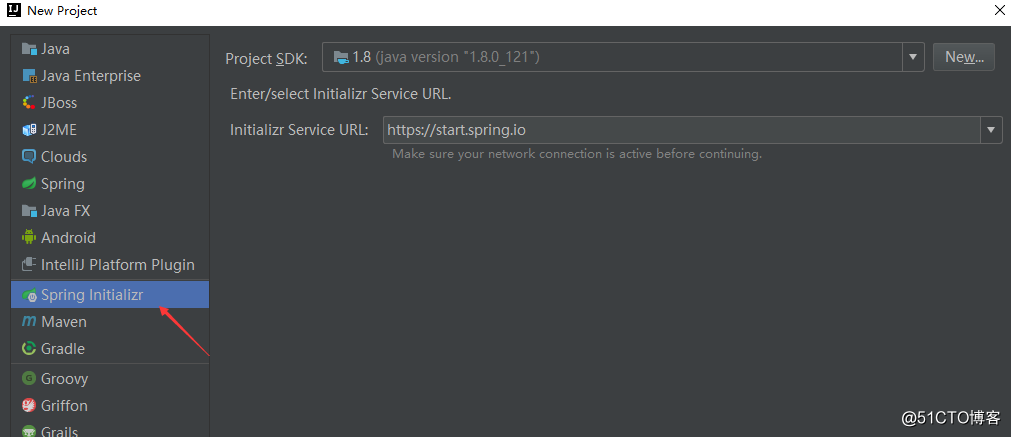Click the Groovy G icon
Screen dimensions: 1011x437
pos(29,378)
